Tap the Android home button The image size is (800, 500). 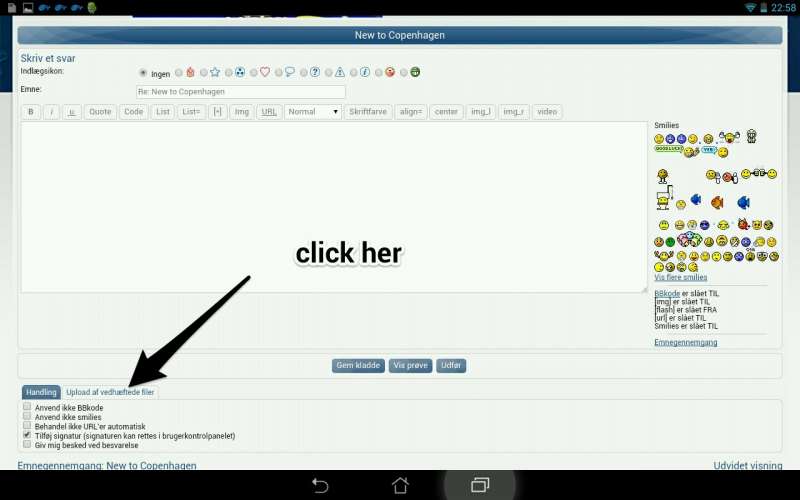pos(400,485)
